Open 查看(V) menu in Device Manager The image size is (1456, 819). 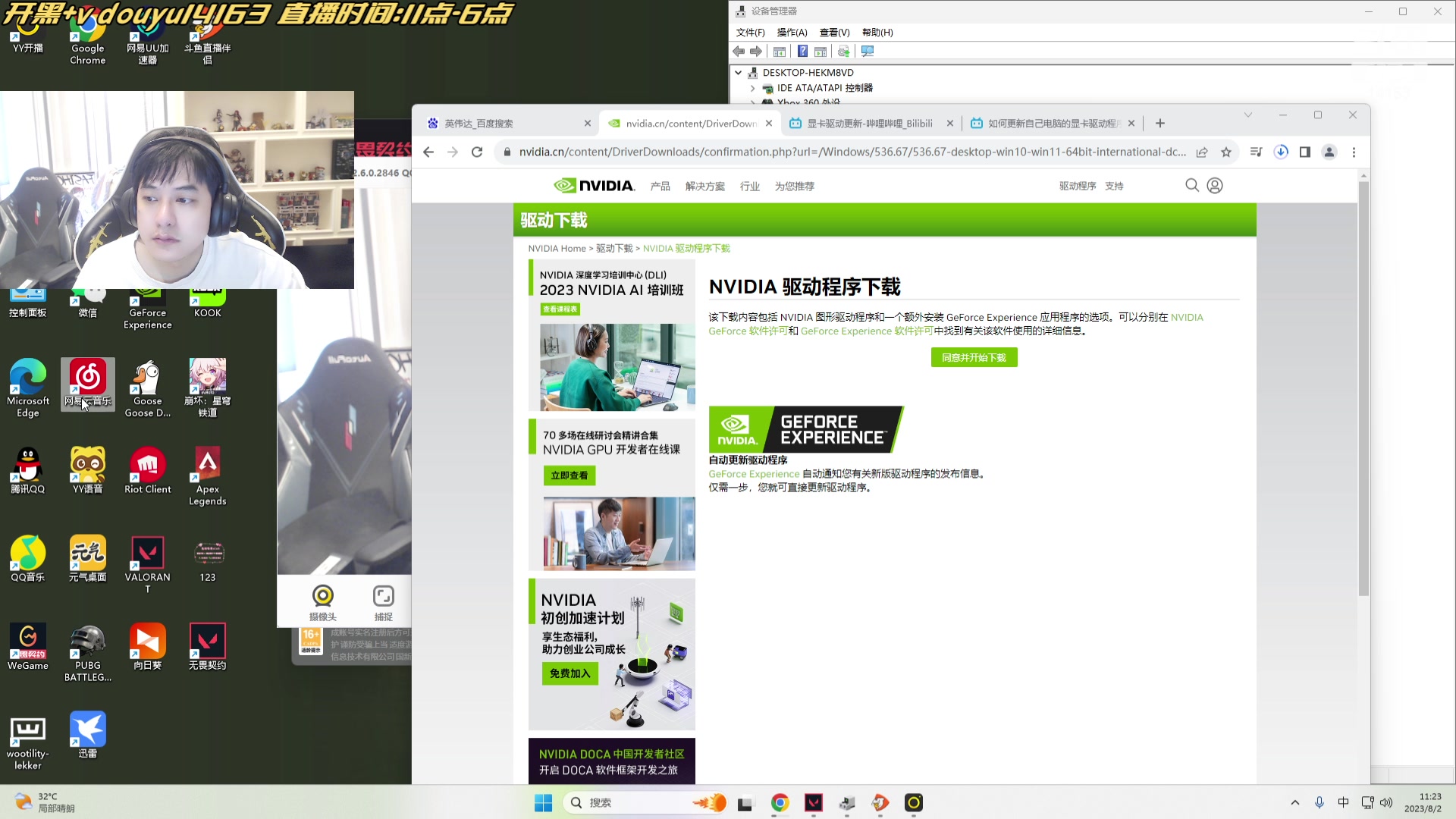834,33
